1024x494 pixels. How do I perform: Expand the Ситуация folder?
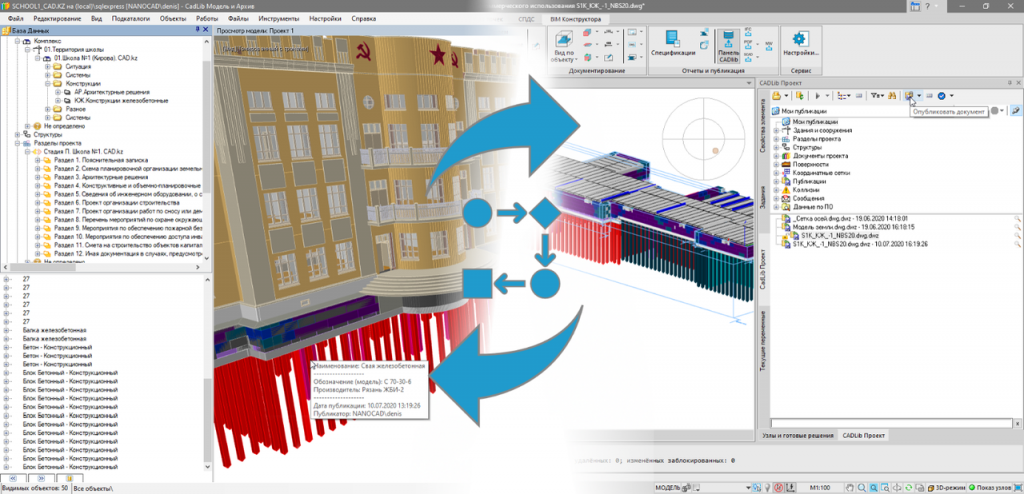[47, 67]
